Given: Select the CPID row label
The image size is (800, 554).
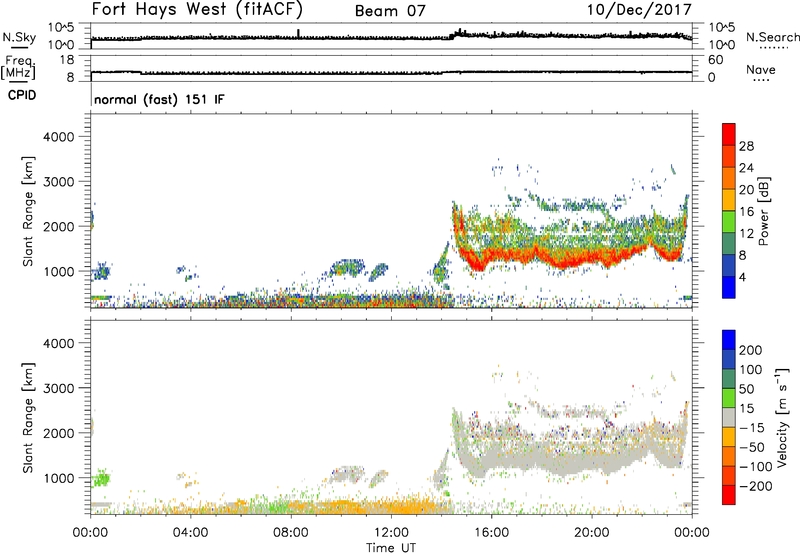Looking at the screenshot, I should pyautogui.click(x=22, y=95).
